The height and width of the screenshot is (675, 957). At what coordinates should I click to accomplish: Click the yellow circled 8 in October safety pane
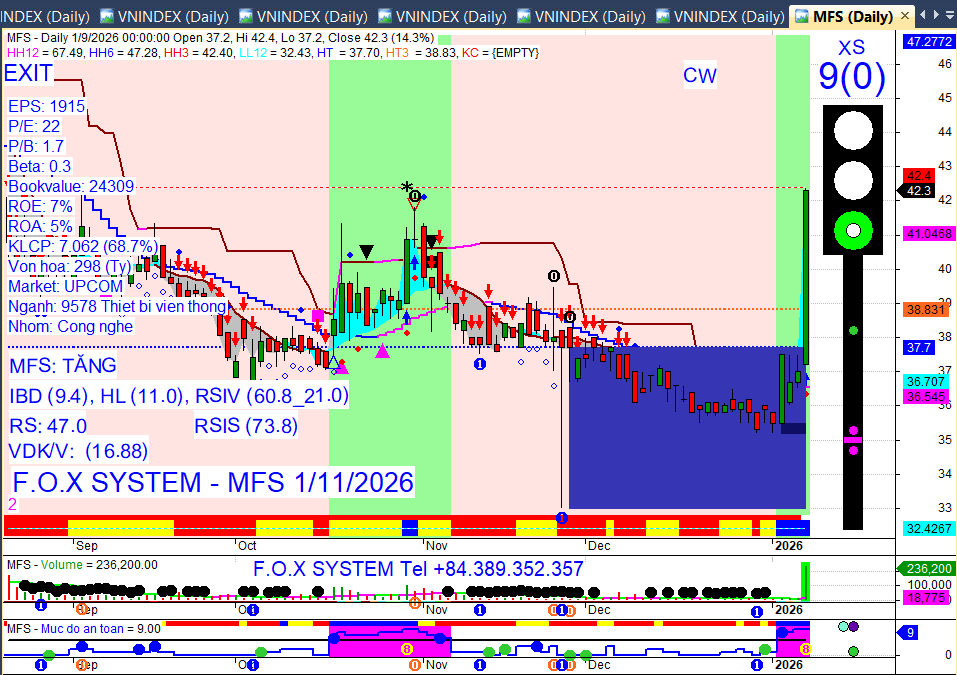pyautogui.click(x=406, y=649)
